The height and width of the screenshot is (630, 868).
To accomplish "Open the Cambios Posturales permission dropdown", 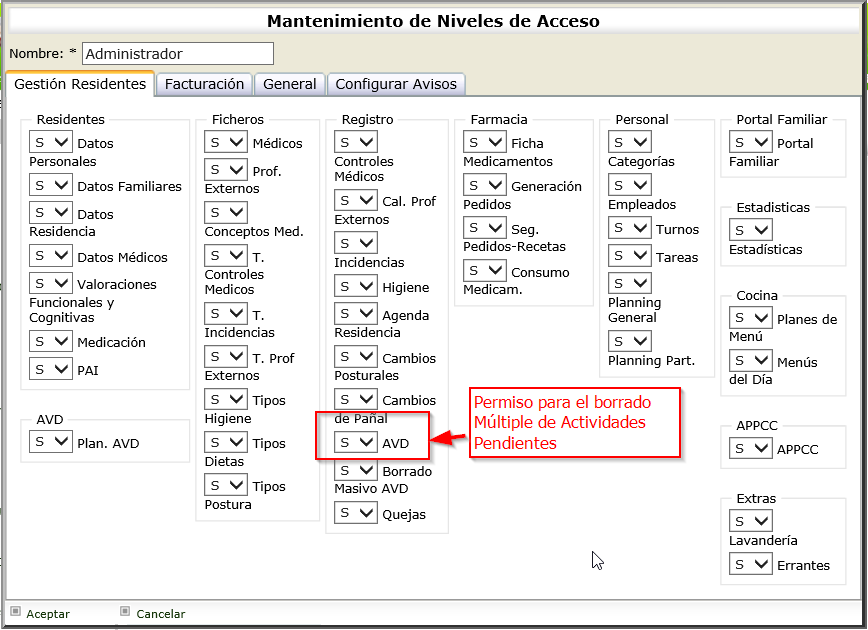I will [355, 355].
